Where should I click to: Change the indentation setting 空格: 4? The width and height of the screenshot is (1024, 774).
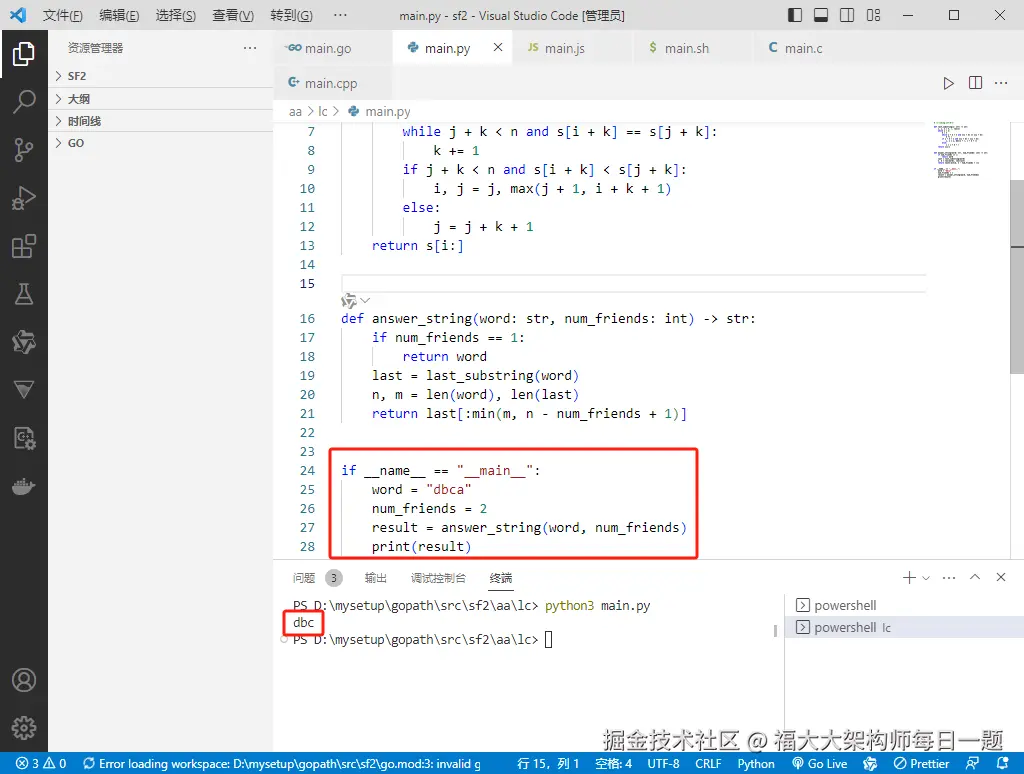613,763
